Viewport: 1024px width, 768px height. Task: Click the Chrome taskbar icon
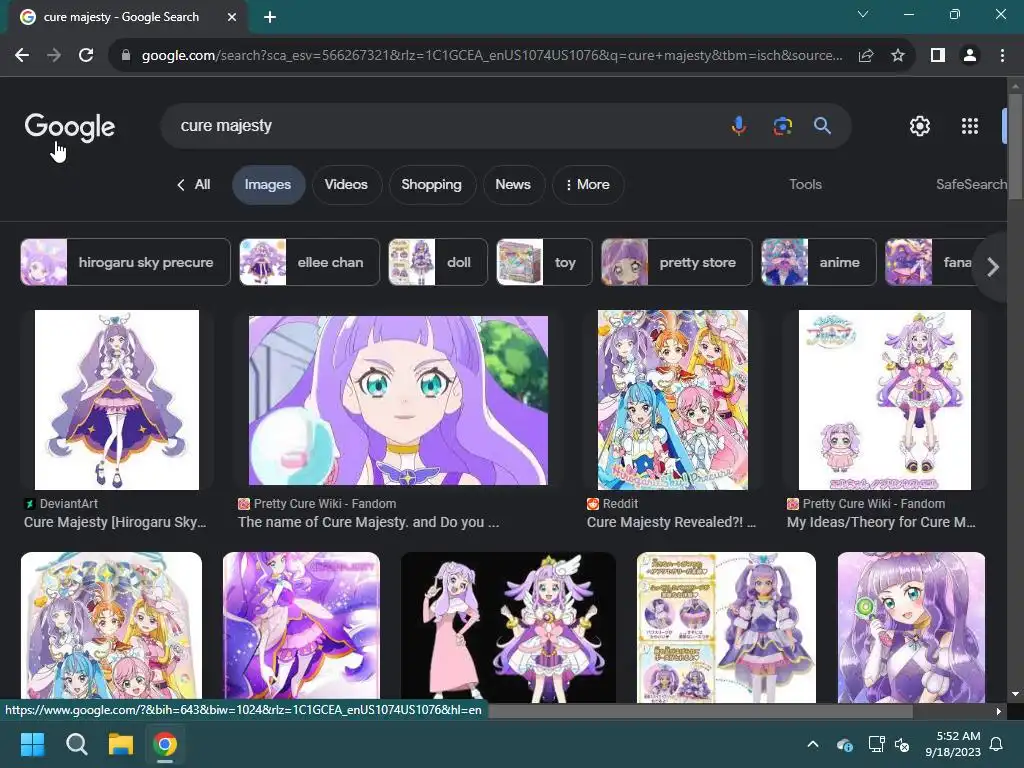click(x=165, y=744)
